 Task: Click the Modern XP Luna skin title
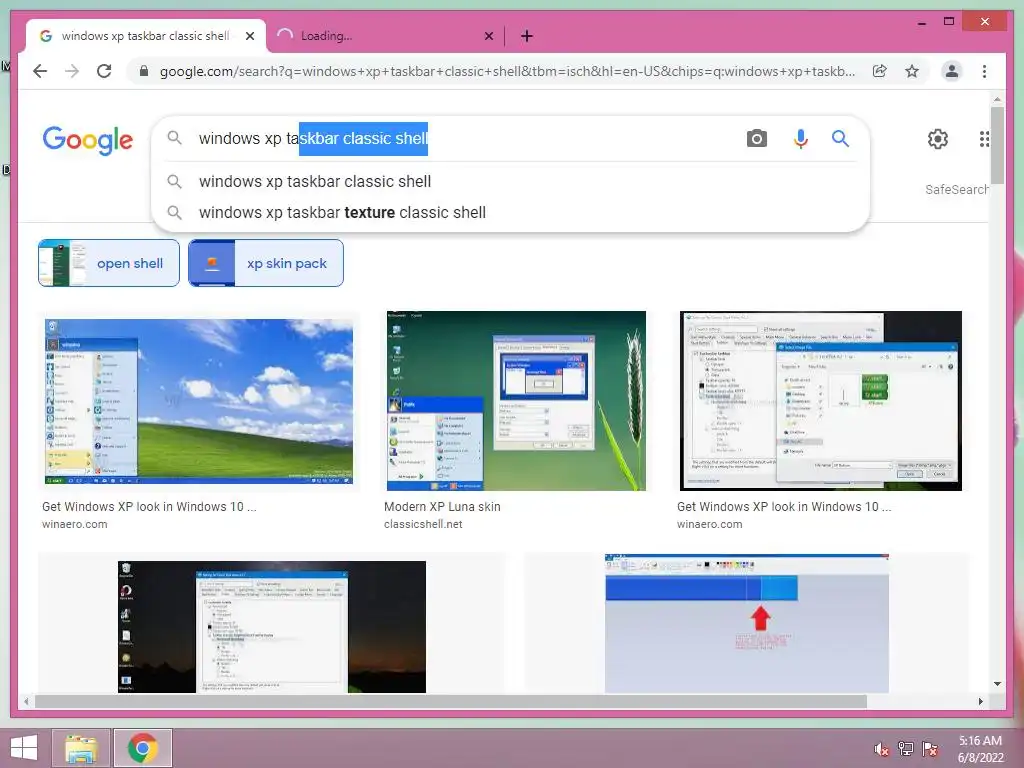pyautogui.click(x=442, y=507)
